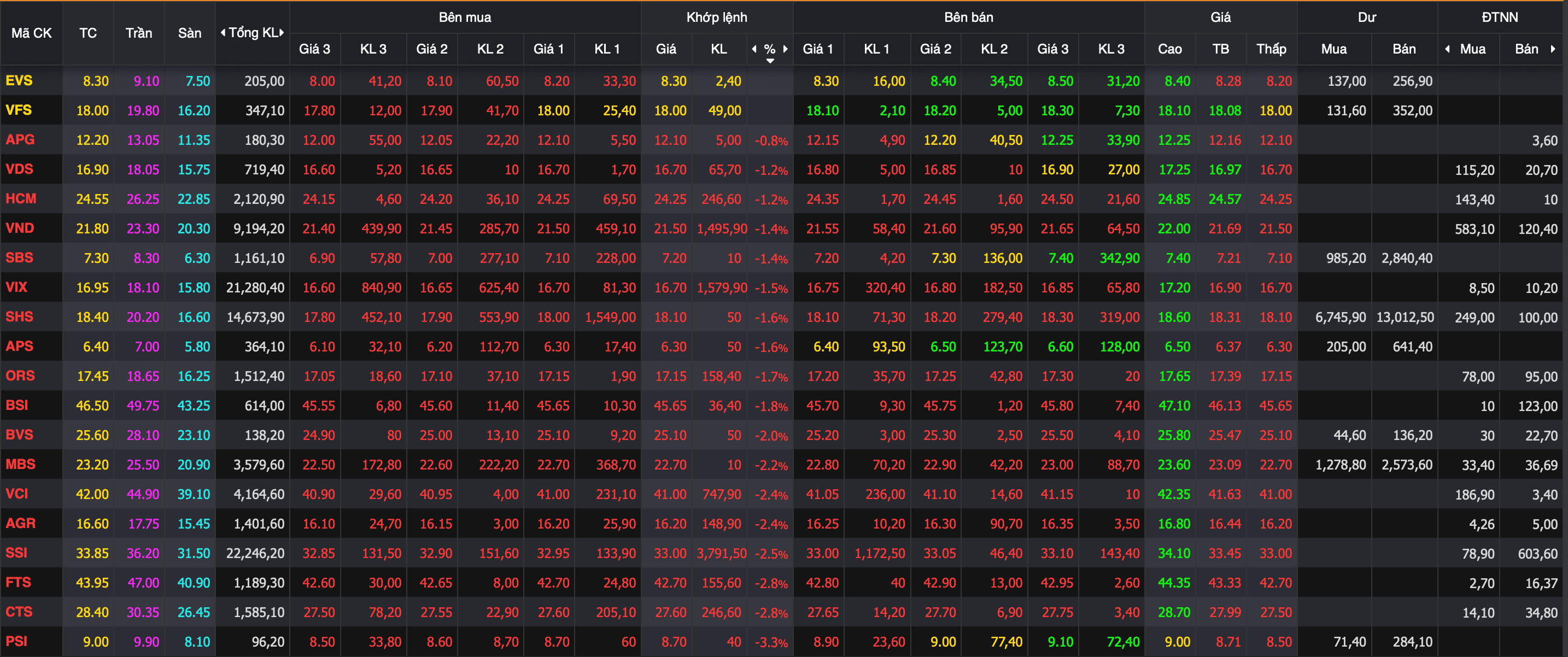1568x657 pixels.
Task: Click PSI percent change -3.3%
Action: click(x=771, y=642)
